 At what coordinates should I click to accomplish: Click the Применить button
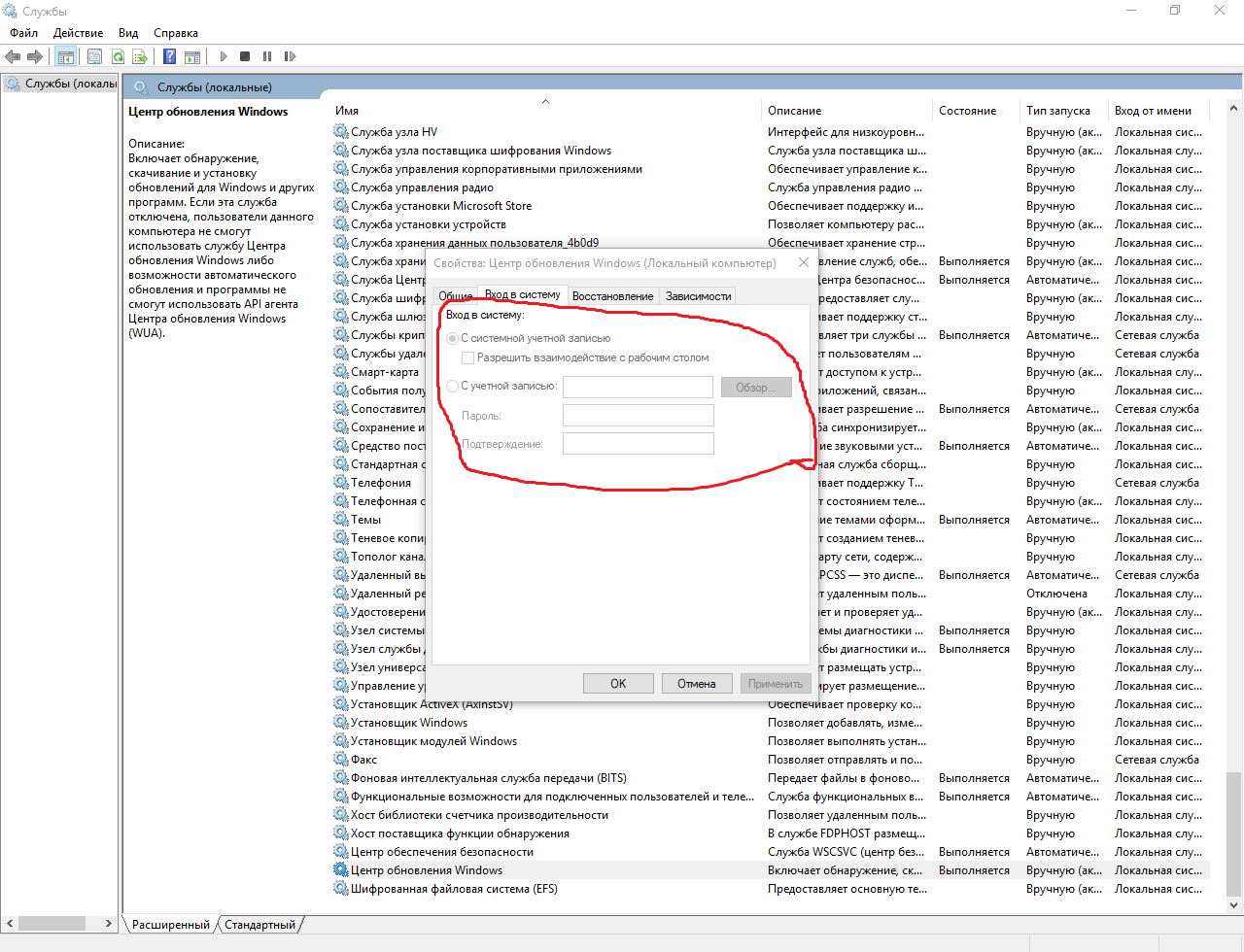click(x=776, y=684)
